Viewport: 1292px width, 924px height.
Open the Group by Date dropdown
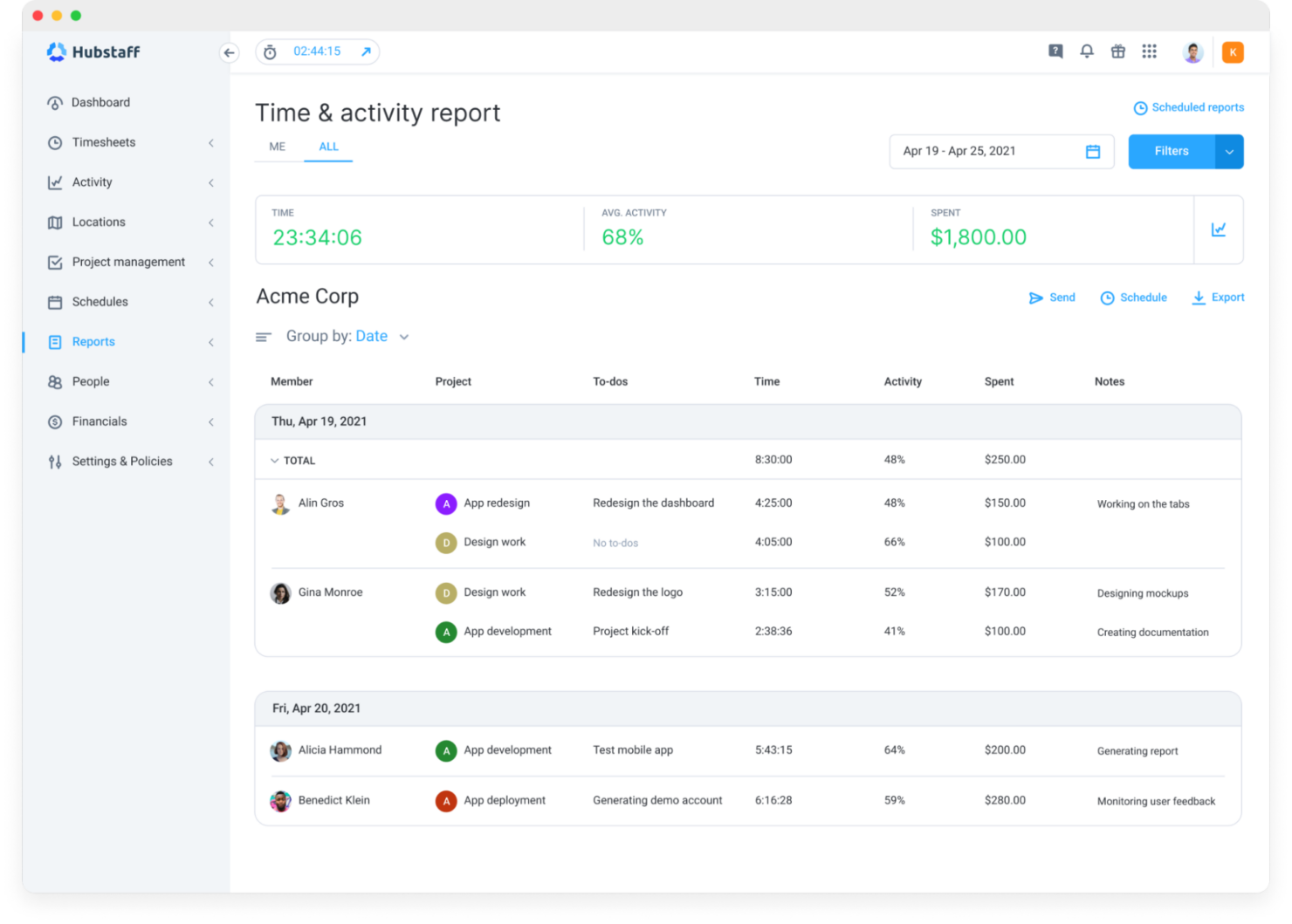[380, 336]
